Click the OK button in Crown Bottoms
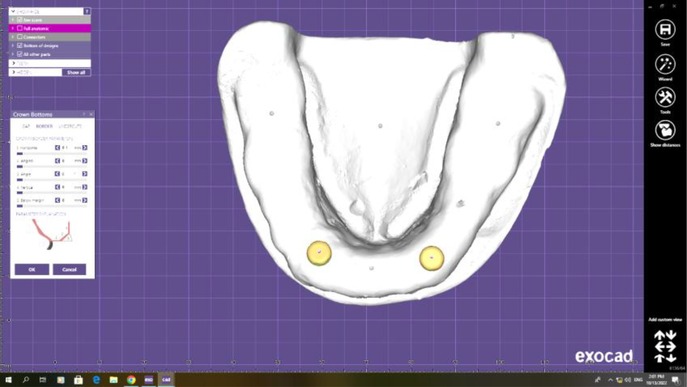 [x=32, y=270]
